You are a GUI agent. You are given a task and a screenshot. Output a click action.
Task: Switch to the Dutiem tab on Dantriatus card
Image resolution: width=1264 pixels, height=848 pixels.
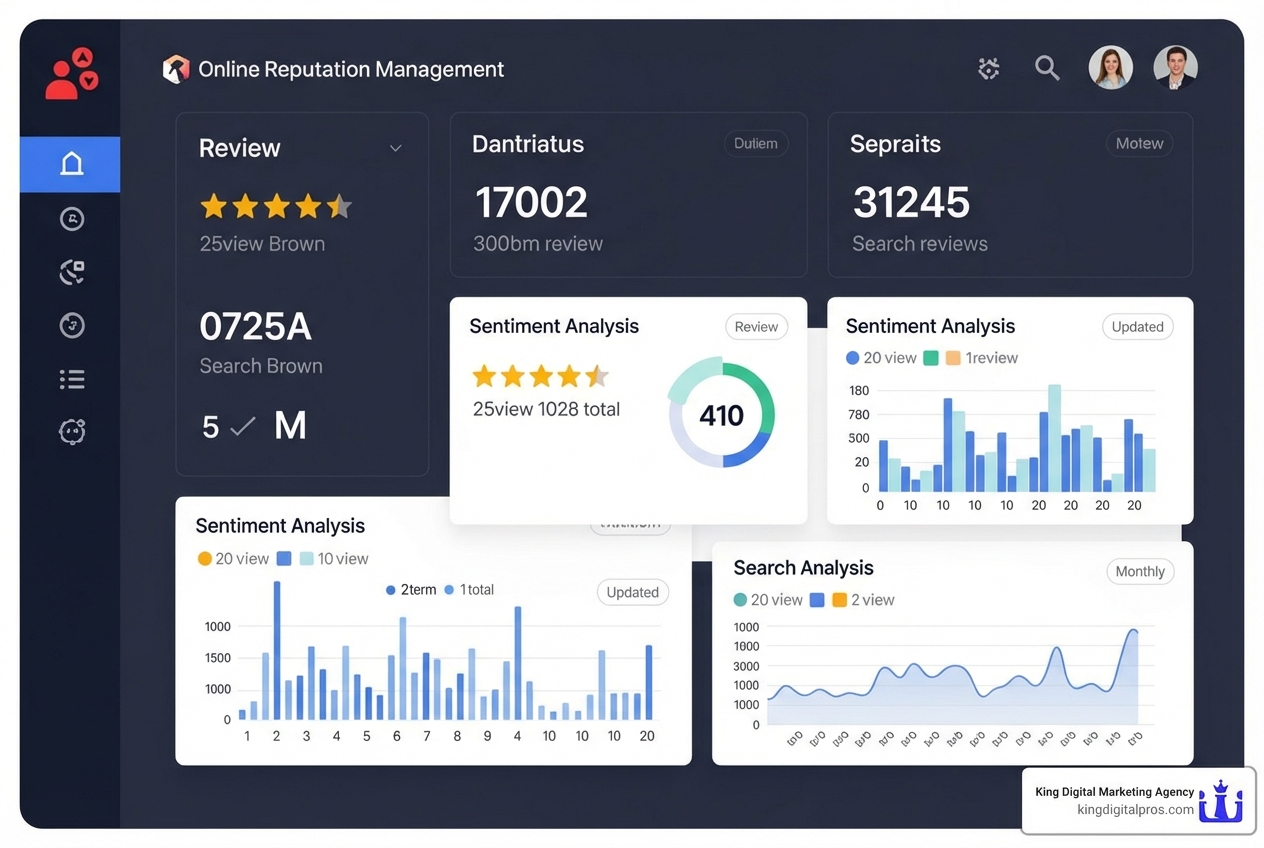756,143
